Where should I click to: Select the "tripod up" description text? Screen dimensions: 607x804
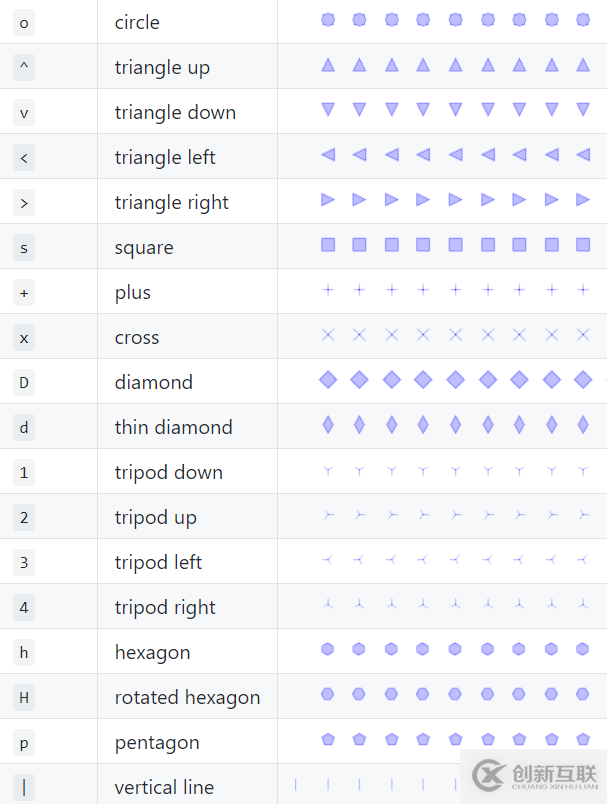point(155,518)
